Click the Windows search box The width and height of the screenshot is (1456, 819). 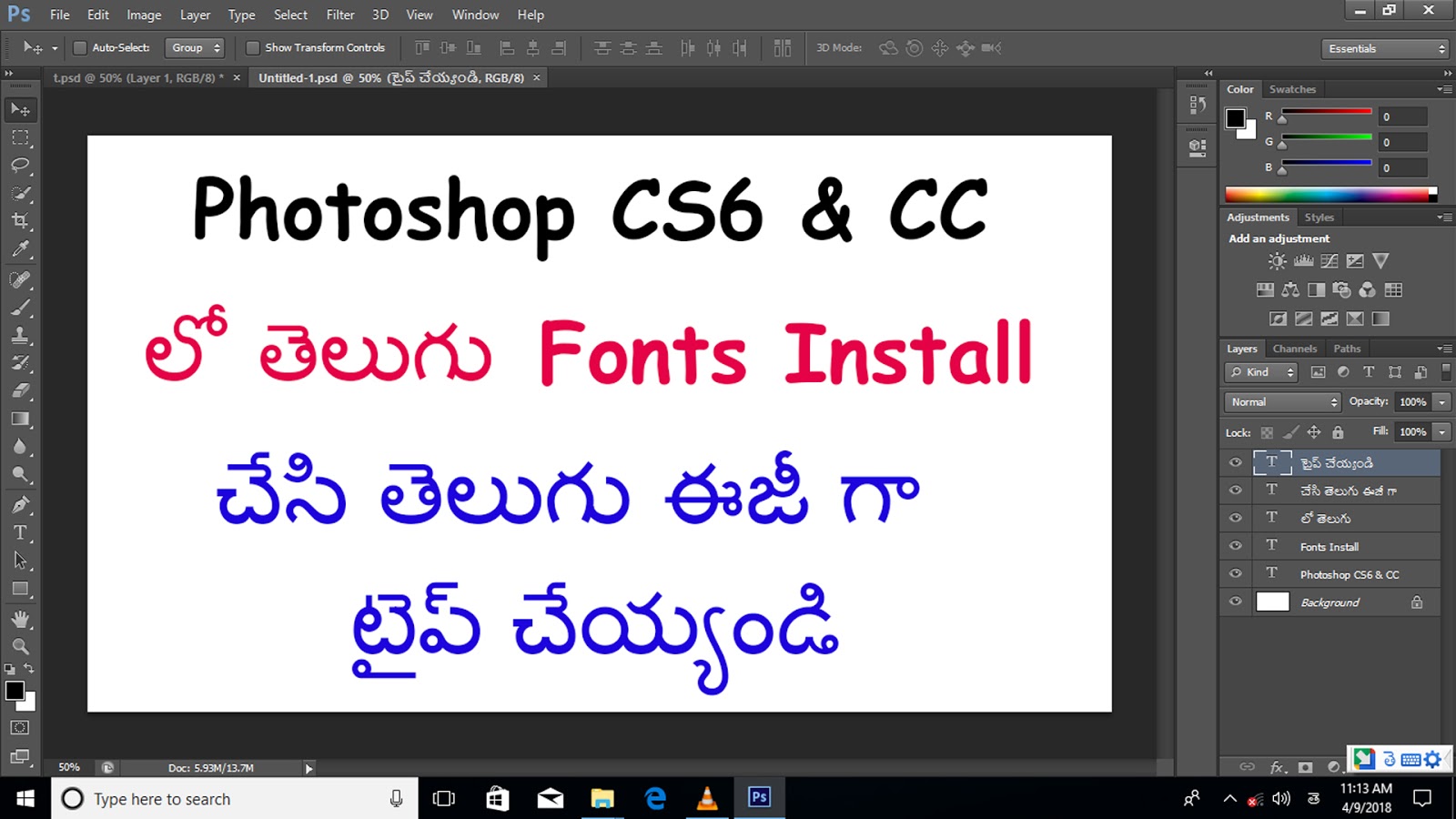pyautogui.click(x=235, y=799)
